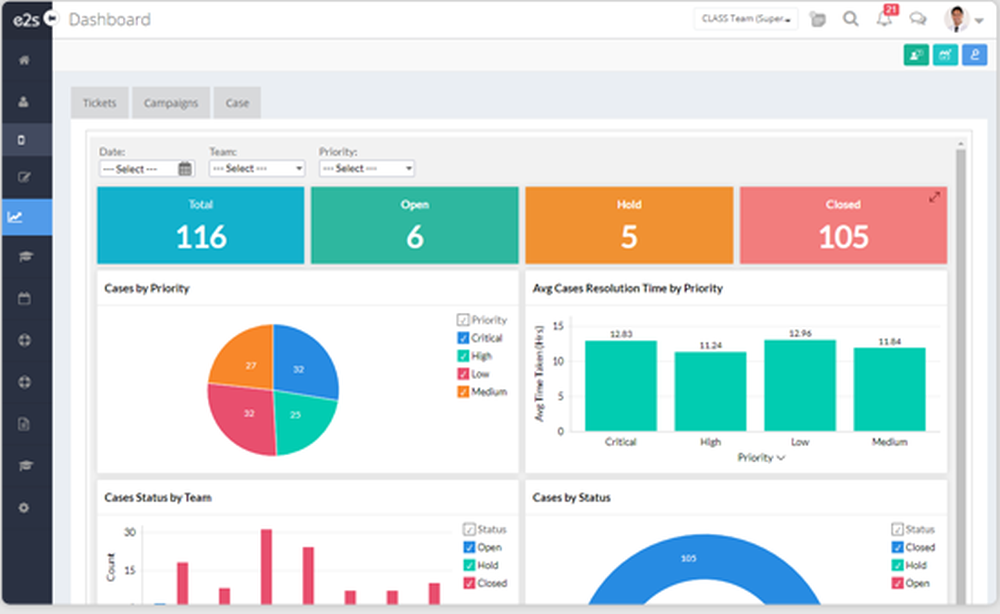
Task: Toggle Closed checkbox in Cases Status by Team
Action: (469, 583)
